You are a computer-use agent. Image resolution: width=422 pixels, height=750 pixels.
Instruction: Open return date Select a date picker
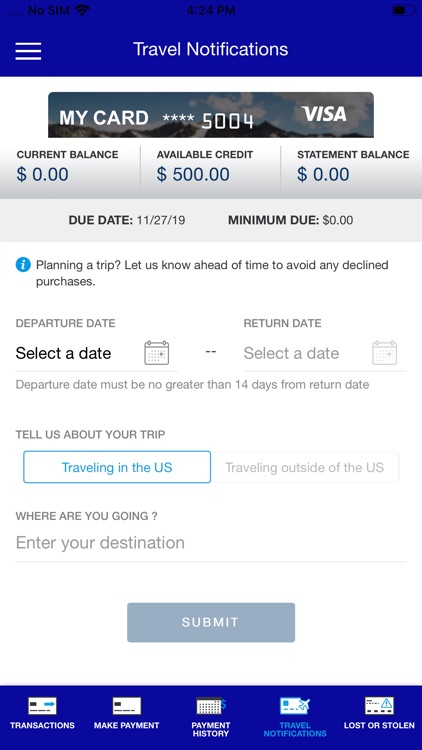click(x=291, y=353)
